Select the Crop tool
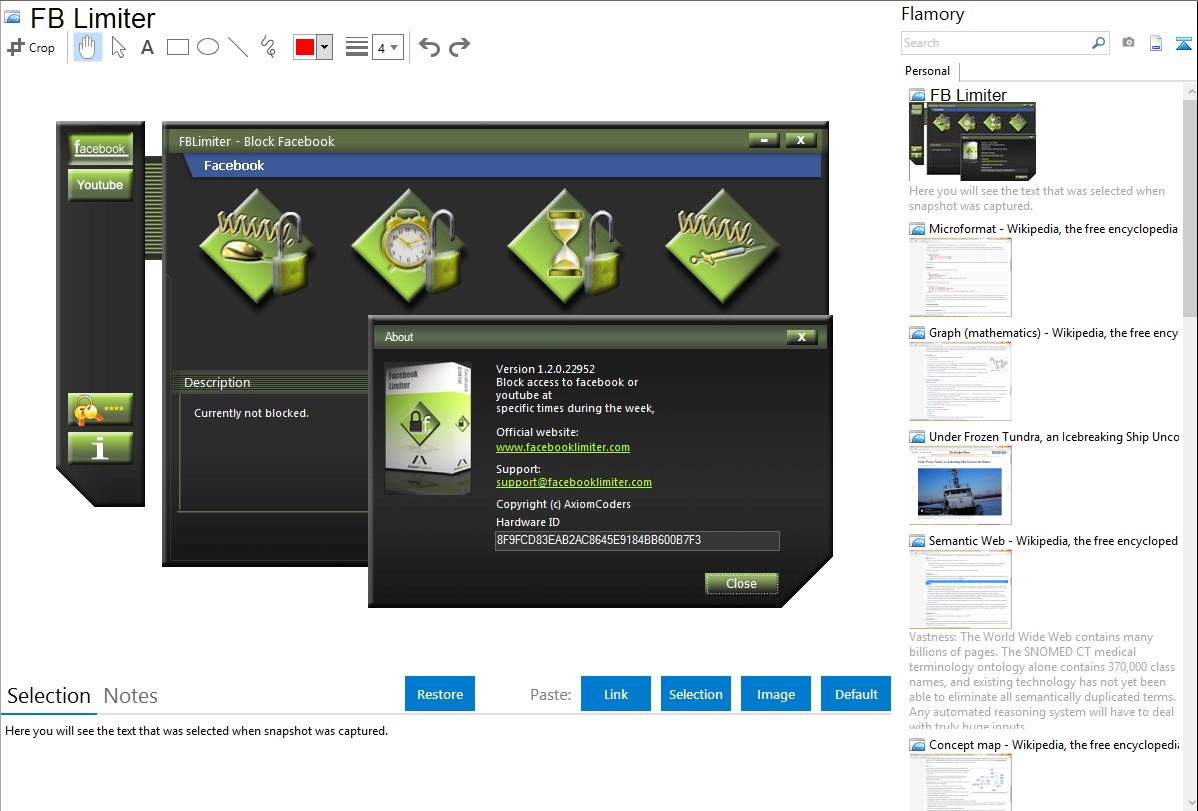Screen dimensions: 1198x811 pyautogui.click(x=31, y=47)
